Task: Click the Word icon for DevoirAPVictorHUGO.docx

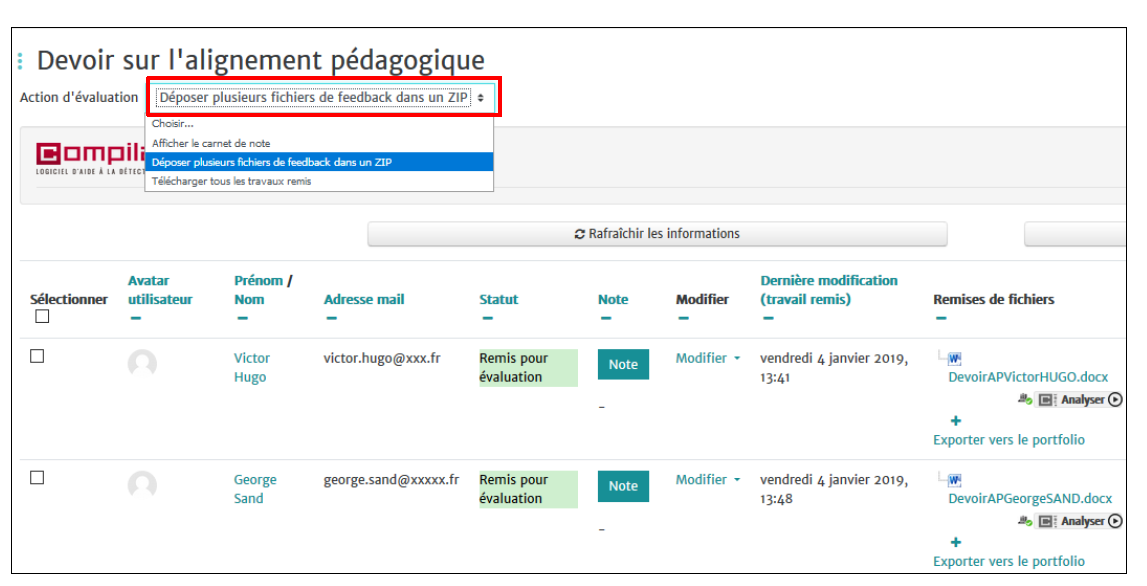Action: pos(954,359)
